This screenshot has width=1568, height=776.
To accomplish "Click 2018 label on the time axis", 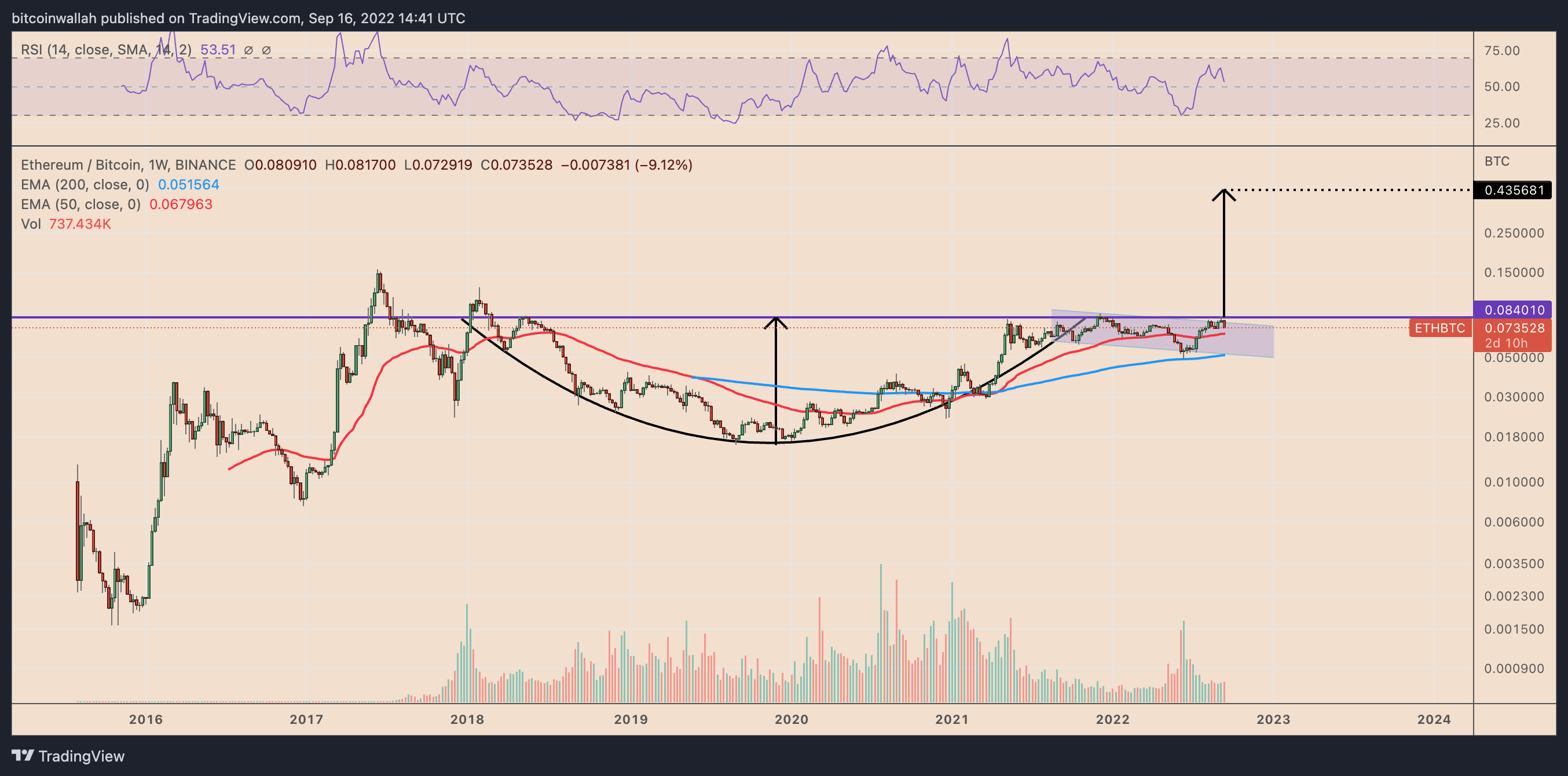I will (467, 719).
